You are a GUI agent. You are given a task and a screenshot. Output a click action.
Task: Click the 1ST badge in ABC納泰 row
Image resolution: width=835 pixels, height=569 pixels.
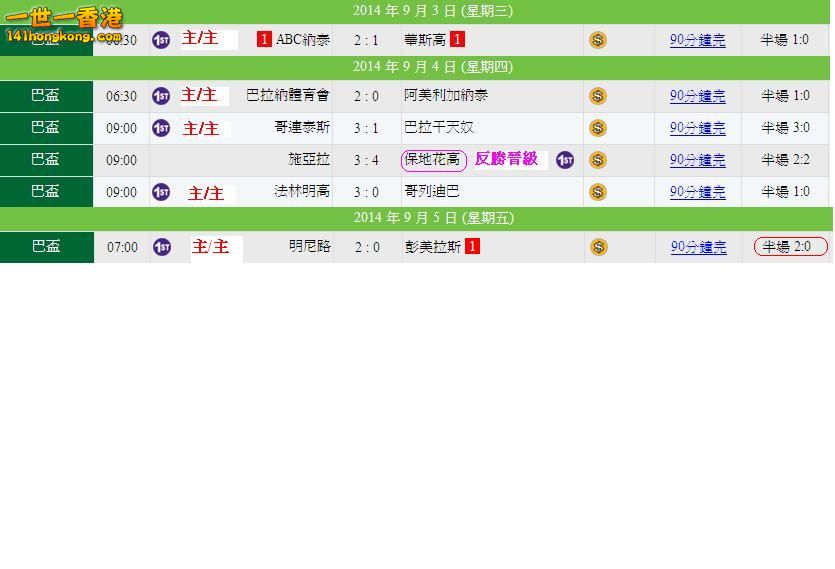161,40
